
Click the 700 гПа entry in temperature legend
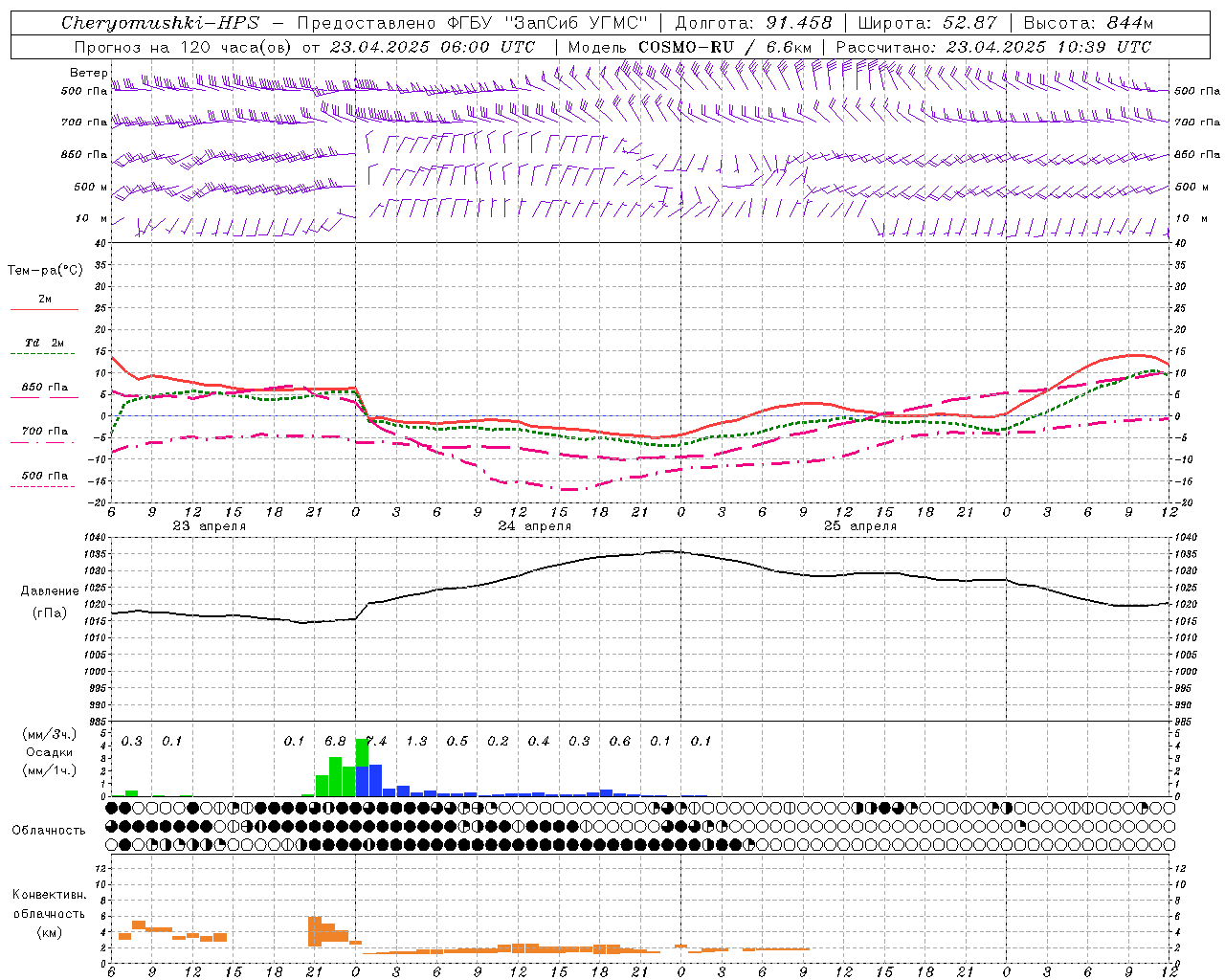click(x=44, y=432)
